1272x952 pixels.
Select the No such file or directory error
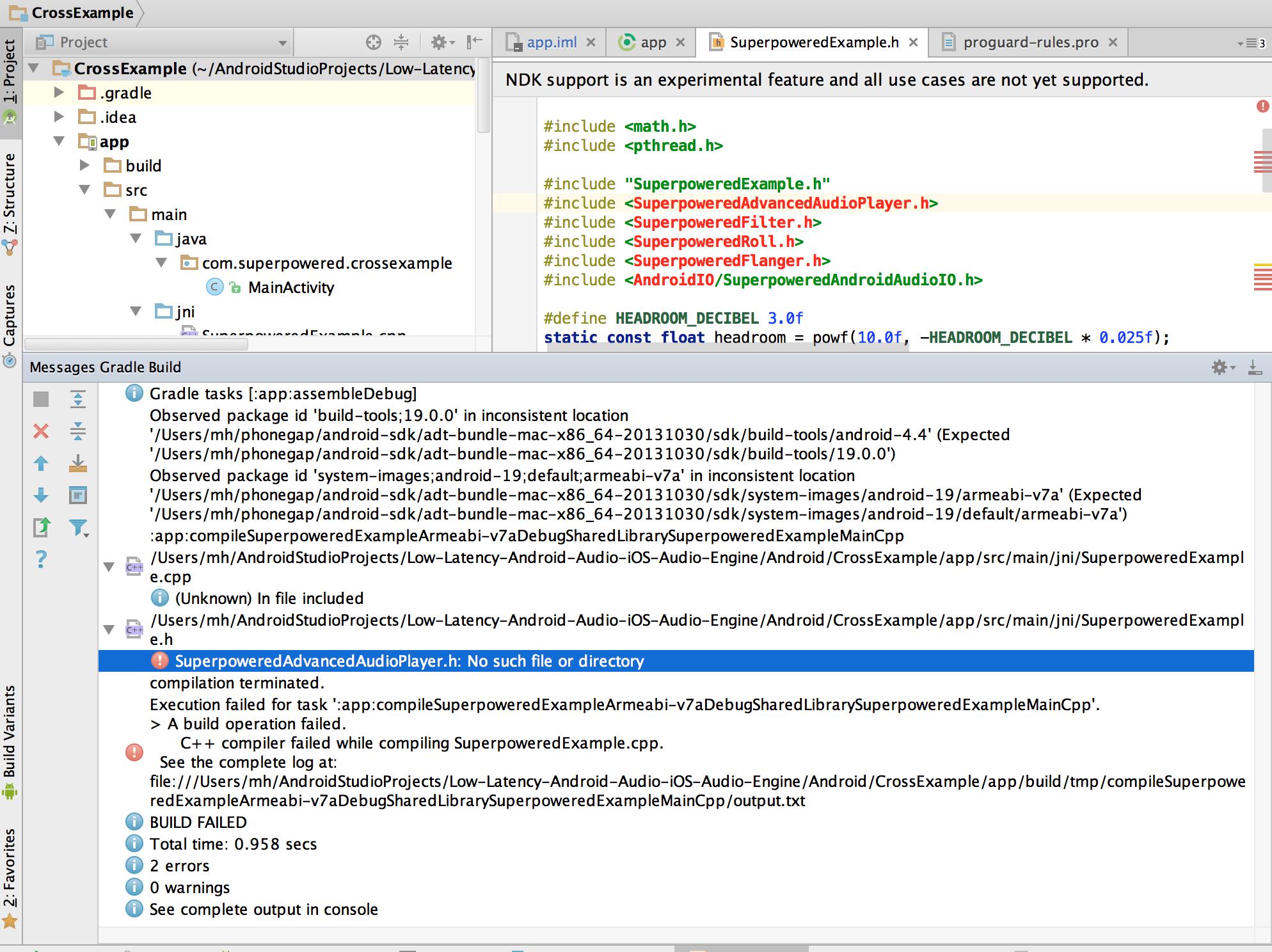[676, 661]
